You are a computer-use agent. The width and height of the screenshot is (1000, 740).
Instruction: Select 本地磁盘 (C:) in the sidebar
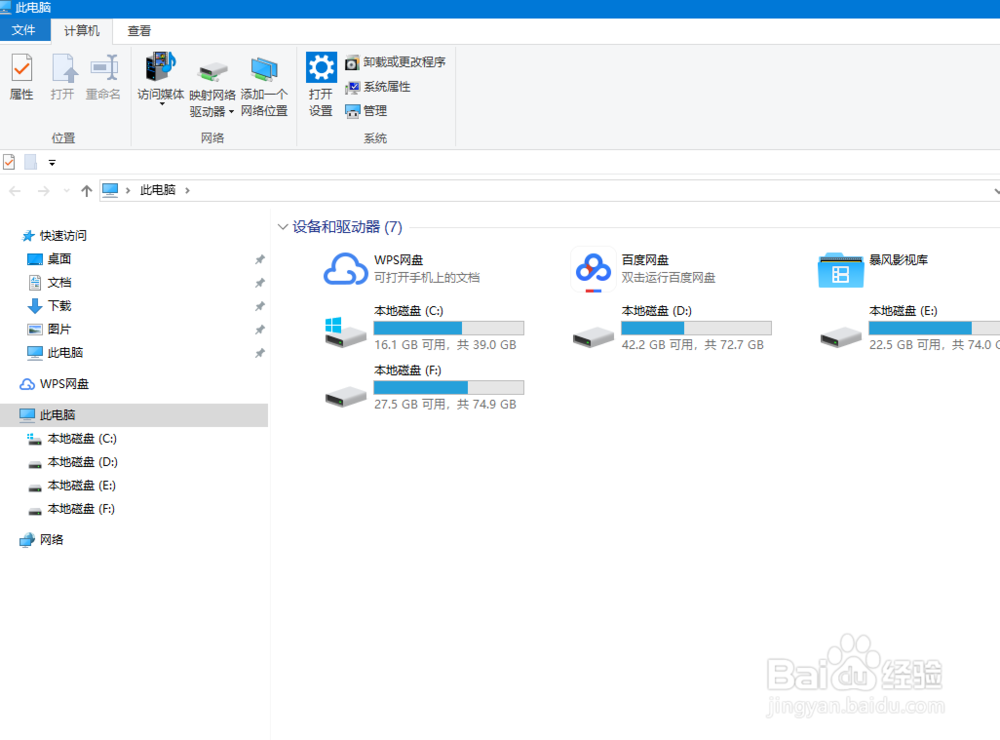80,438
